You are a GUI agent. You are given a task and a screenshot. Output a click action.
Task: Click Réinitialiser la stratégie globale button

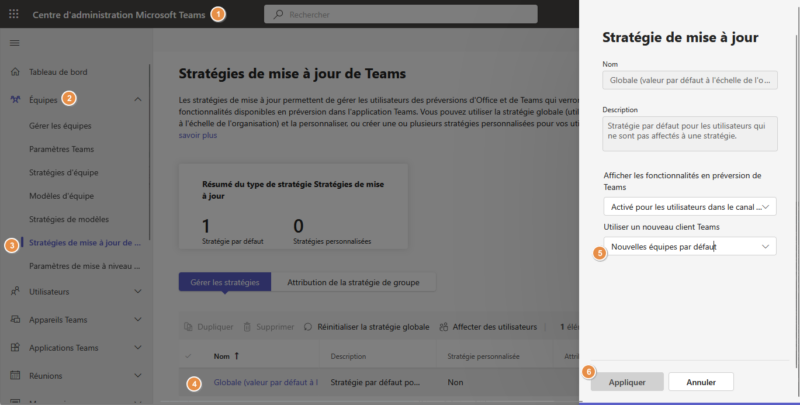coord(366,326)
